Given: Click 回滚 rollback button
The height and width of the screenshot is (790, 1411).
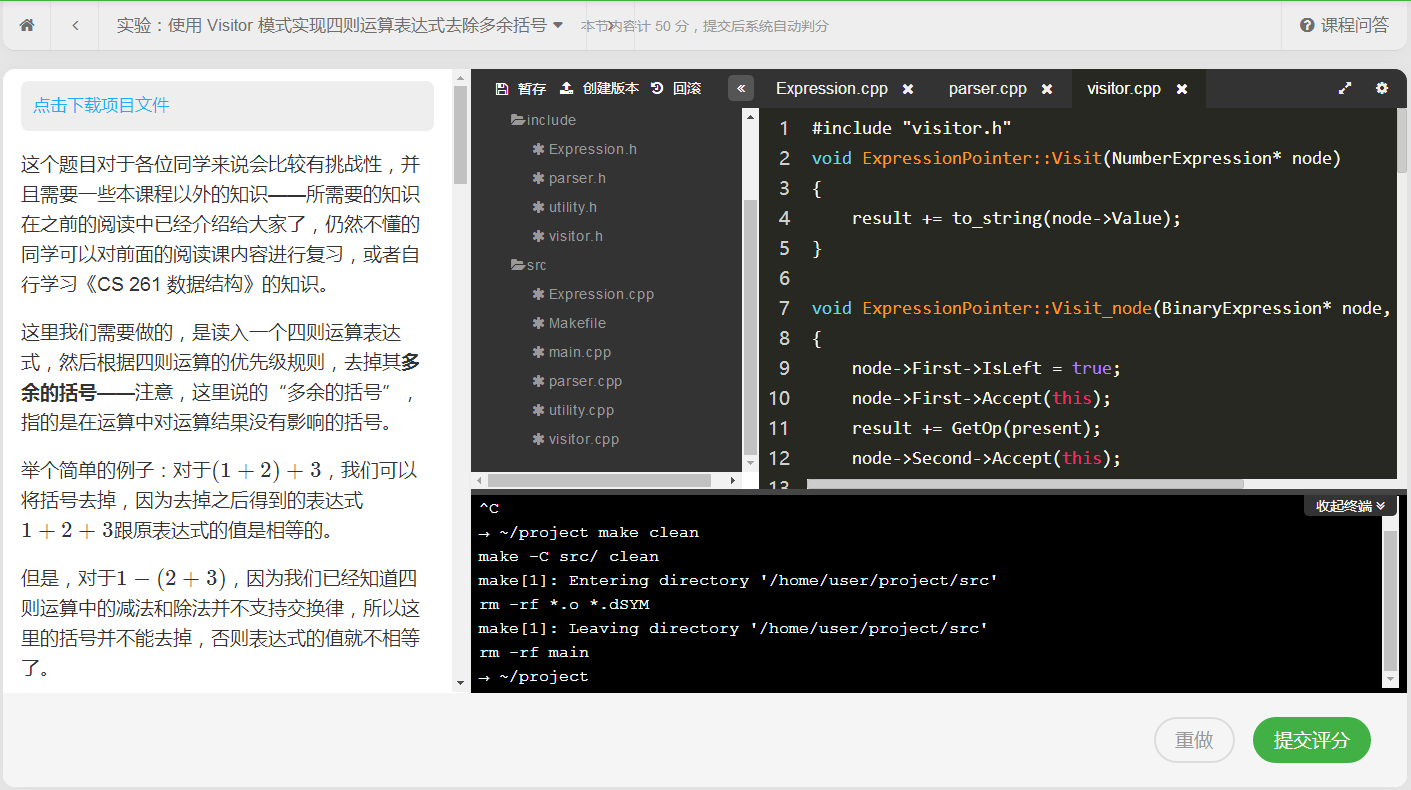Looking at the screenshot, I should (676, 88).
